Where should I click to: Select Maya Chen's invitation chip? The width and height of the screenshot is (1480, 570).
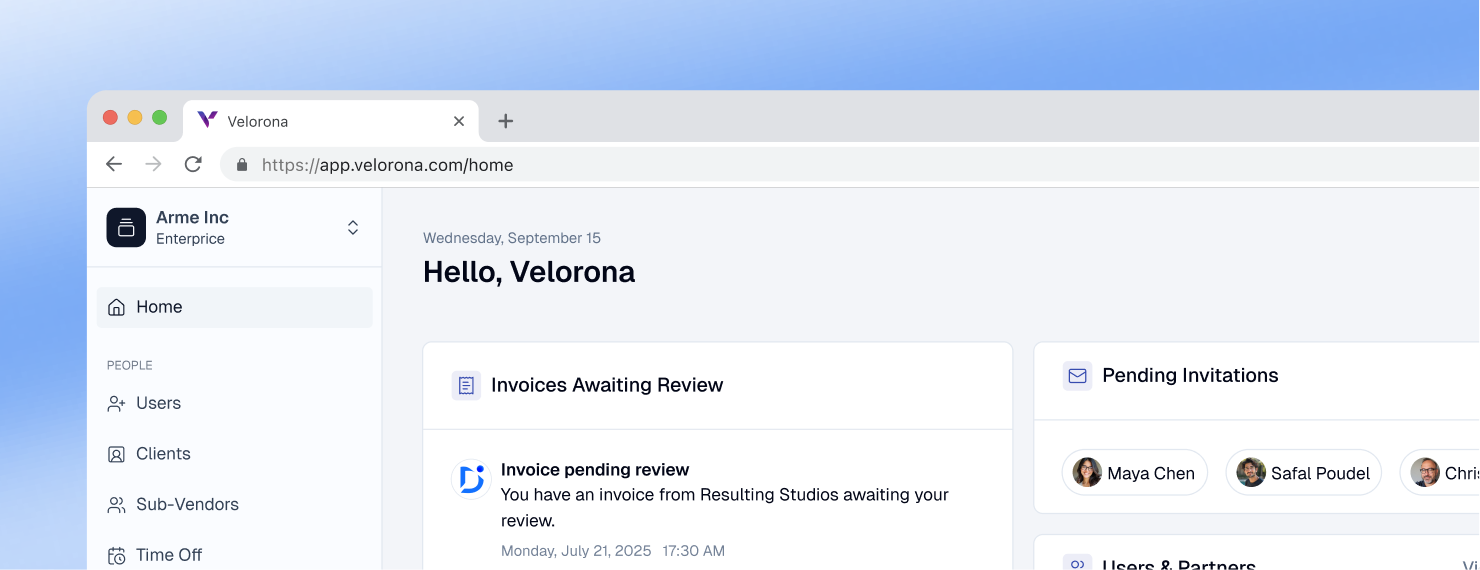[1134, 473]
